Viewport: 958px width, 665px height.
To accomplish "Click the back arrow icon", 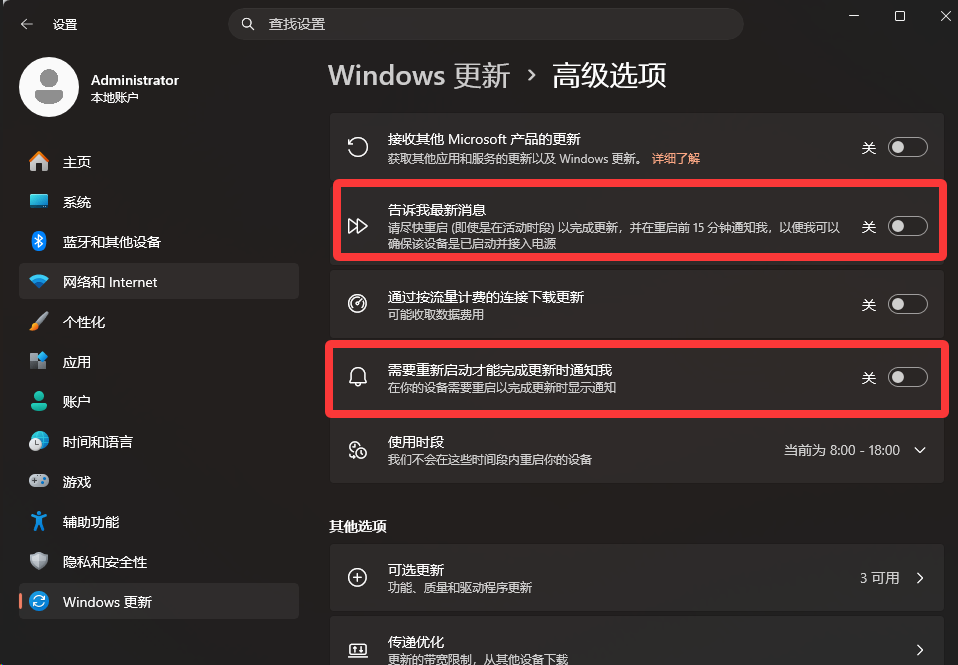I will pos(26,24).
